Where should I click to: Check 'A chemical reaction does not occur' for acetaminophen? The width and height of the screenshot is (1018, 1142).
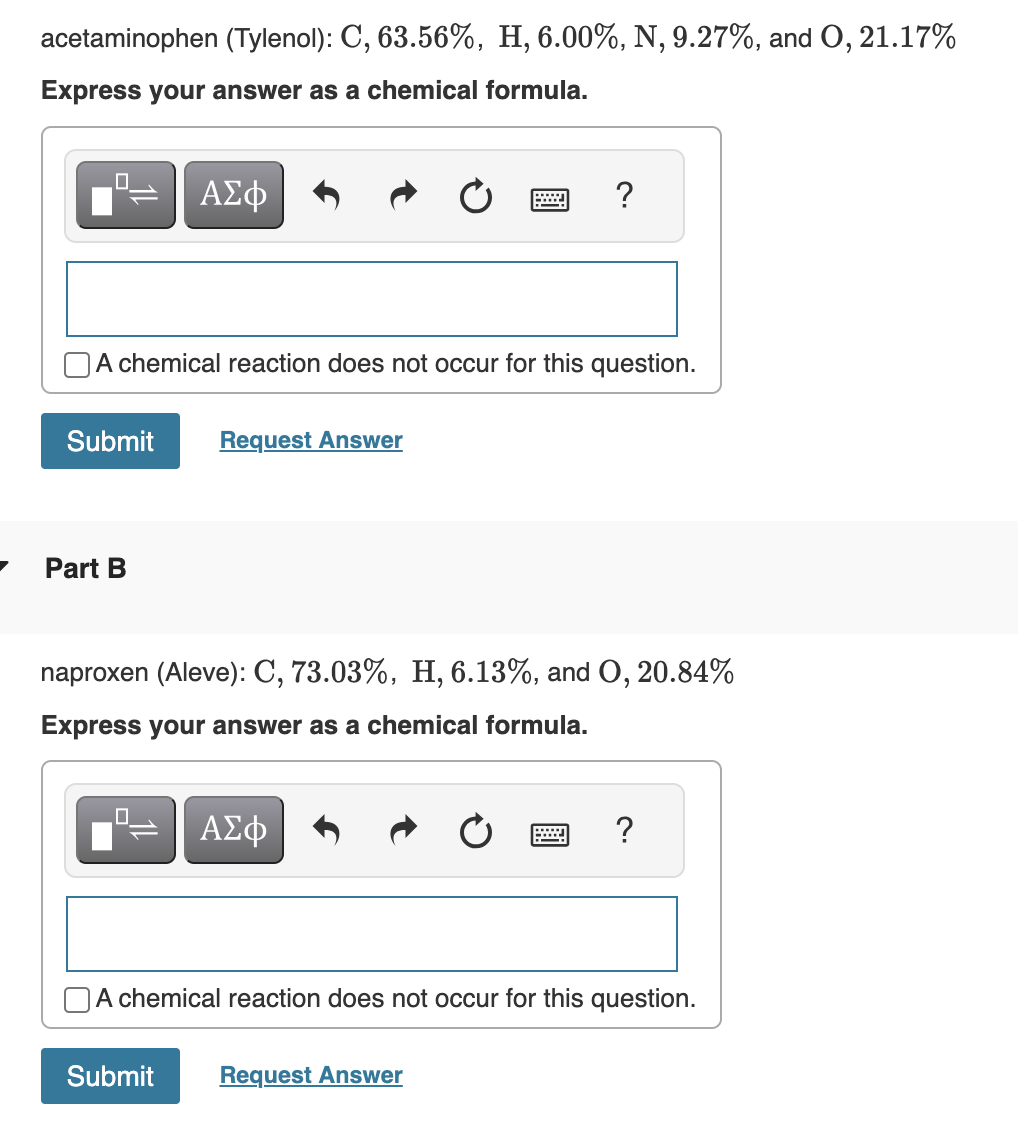pos(76,364)
